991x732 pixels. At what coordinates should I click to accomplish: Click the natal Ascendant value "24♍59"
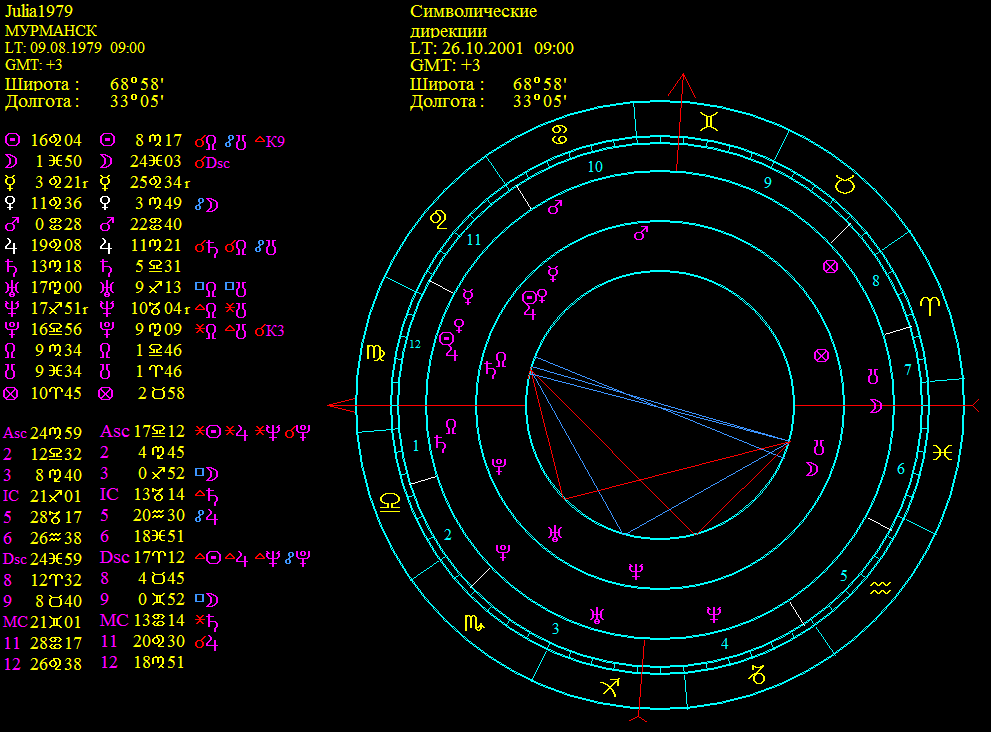pyautogui.click(x=56, y=433)
